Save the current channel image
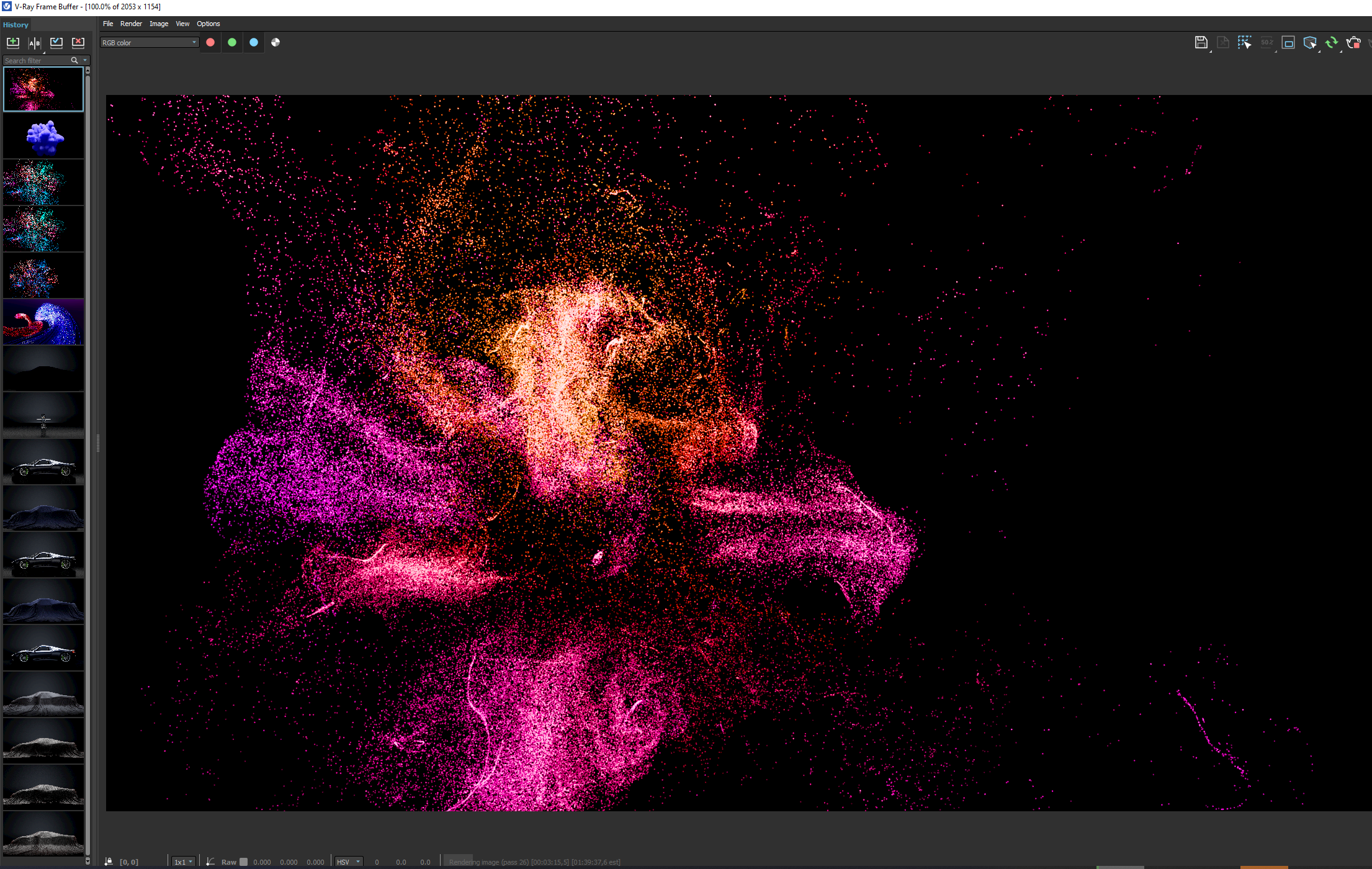1372x869 pixels. point(1201,42)
